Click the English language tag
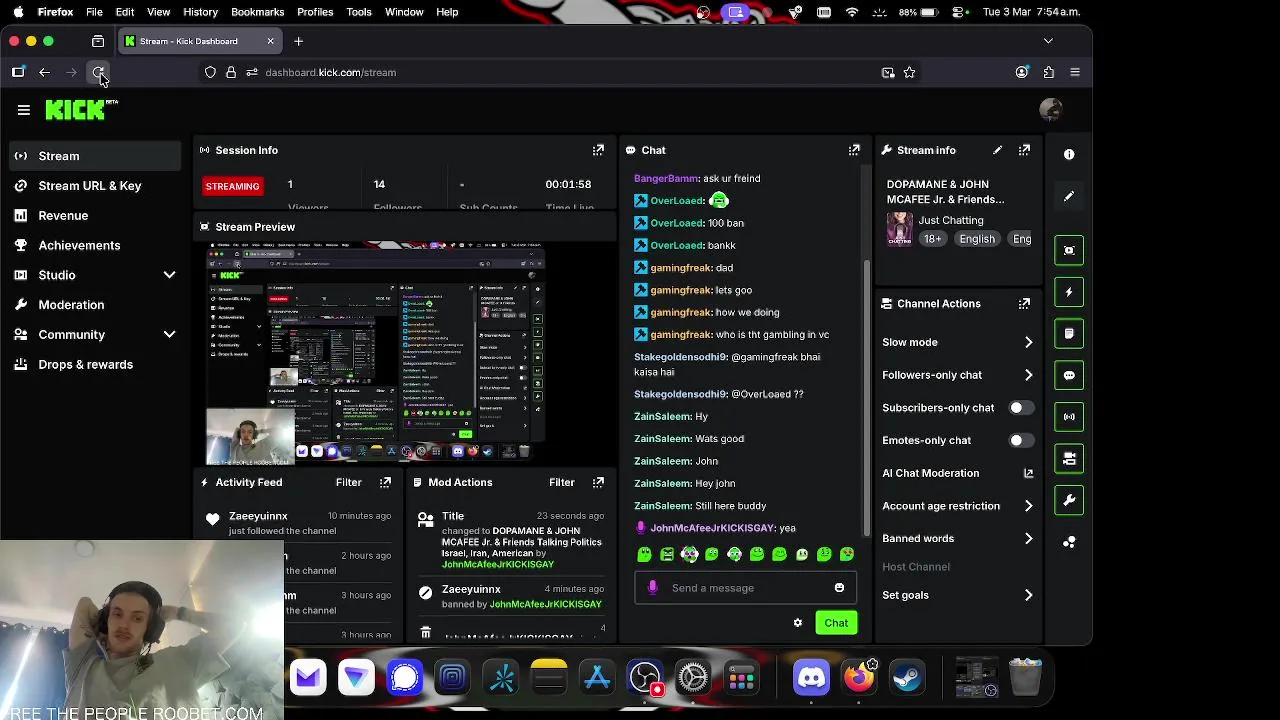This screenshot has width=1280, height=720. [977, 239]
